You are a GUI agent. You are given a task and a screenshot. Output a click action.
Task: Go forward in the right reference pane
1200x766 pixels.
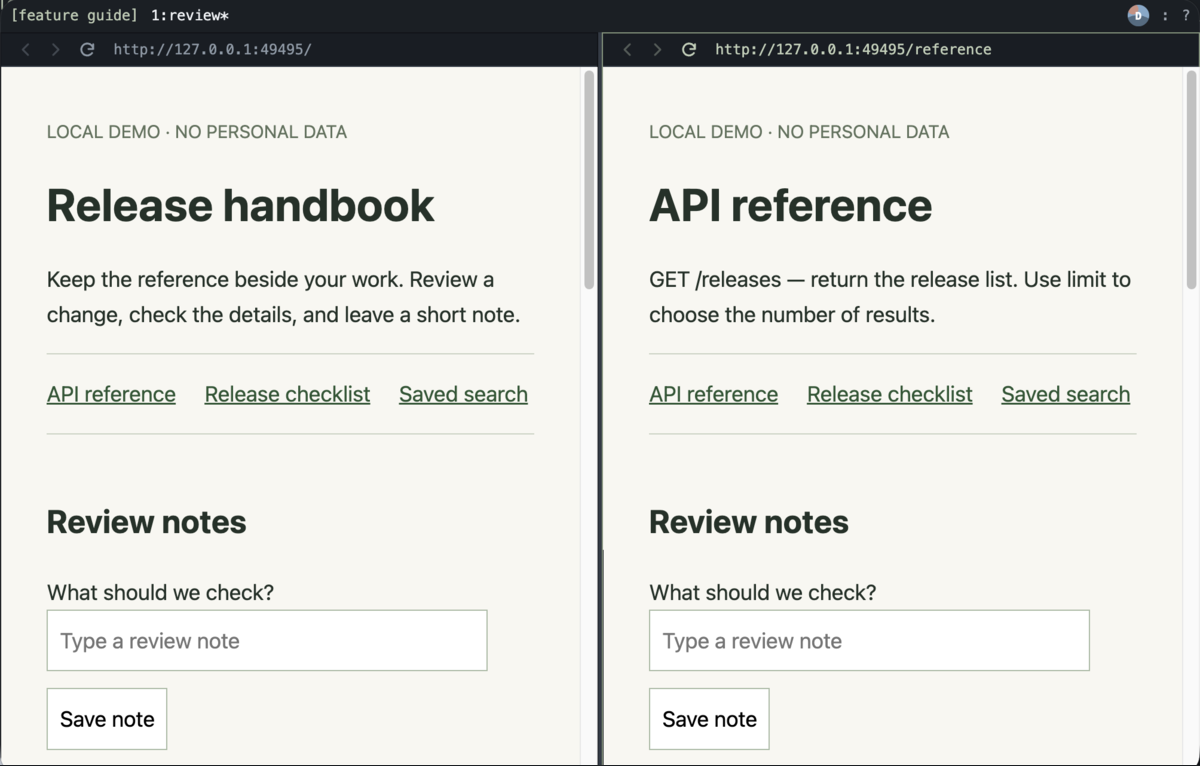click(x=657, y=49)
